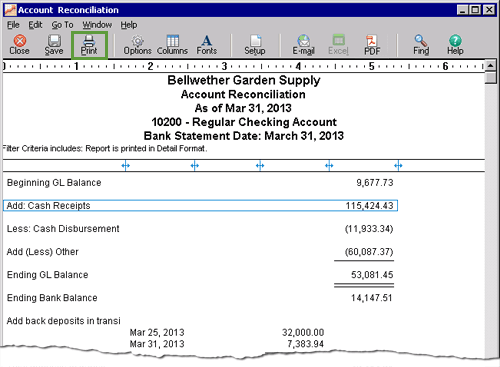The width and height of the screenshot is (500, 367).
Task: Click the first column resize handle
Action: (126, 165)
